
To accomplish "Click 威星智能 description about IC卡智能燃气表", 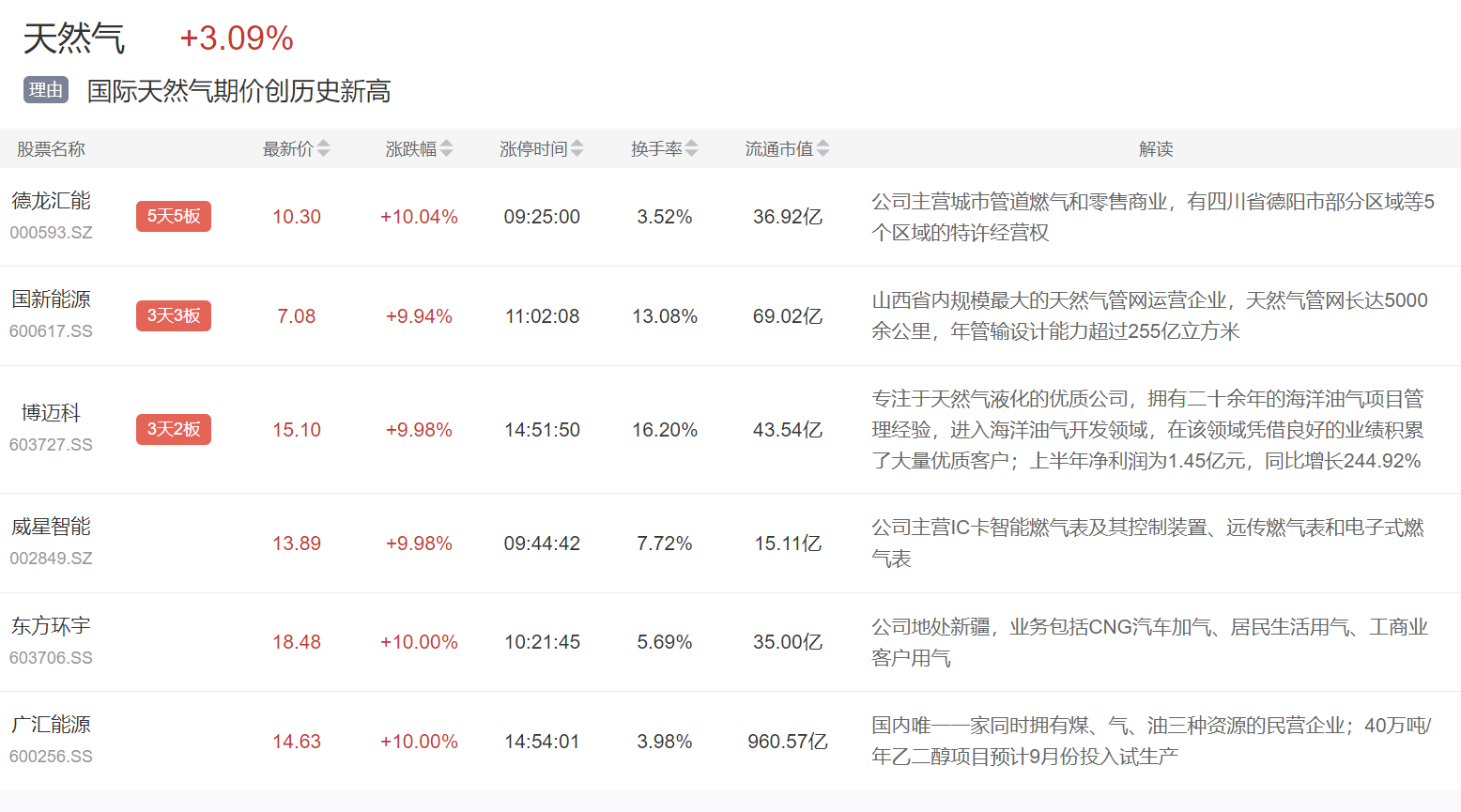I will coord(1147,543).
